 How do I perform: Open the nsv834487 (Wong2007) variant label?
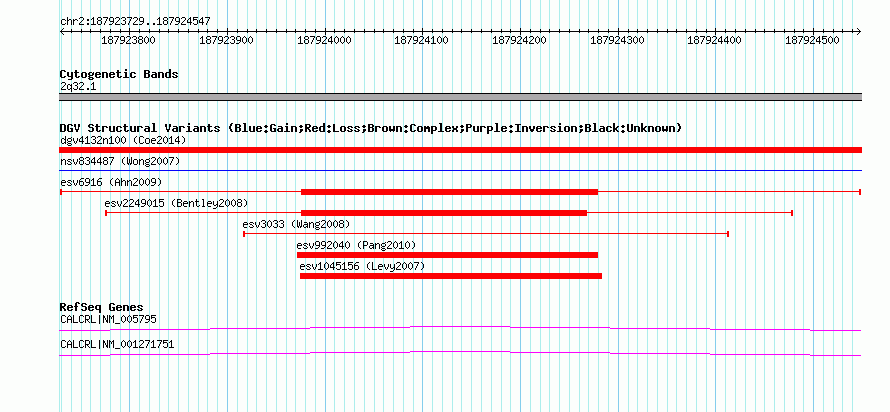tap(120, 162)
